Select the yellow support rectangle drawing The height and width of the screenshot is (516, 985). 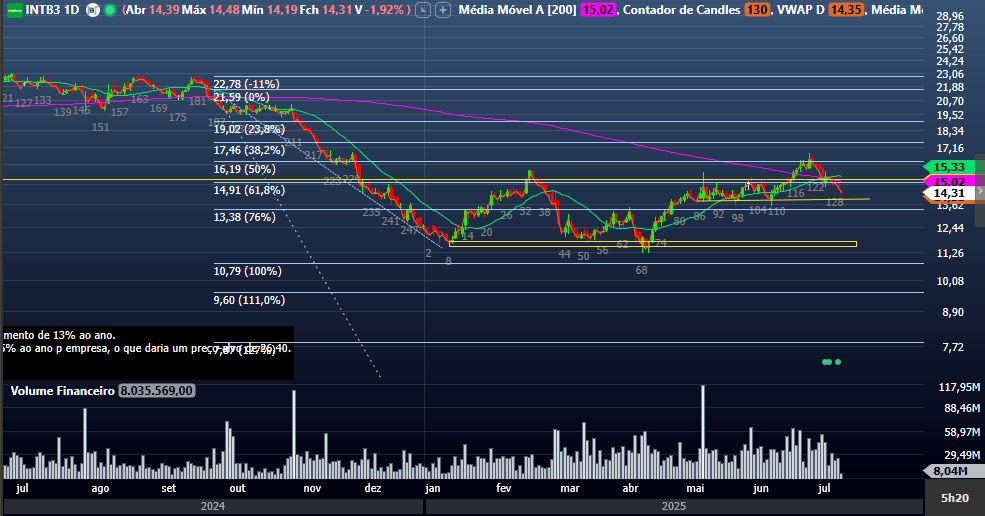pyautogui.click(x=652, y=244)
